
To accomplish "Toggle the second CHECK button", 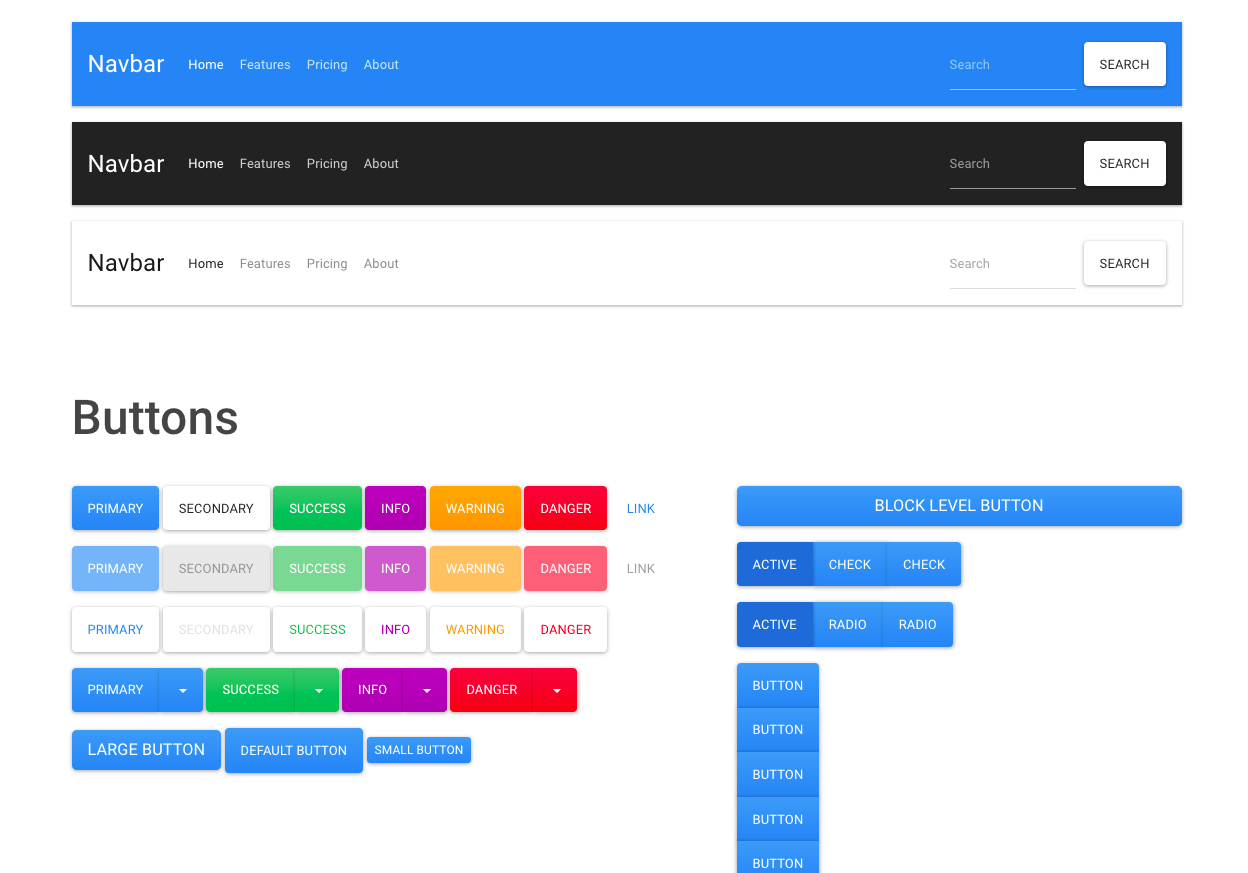I will pos(924,564).
